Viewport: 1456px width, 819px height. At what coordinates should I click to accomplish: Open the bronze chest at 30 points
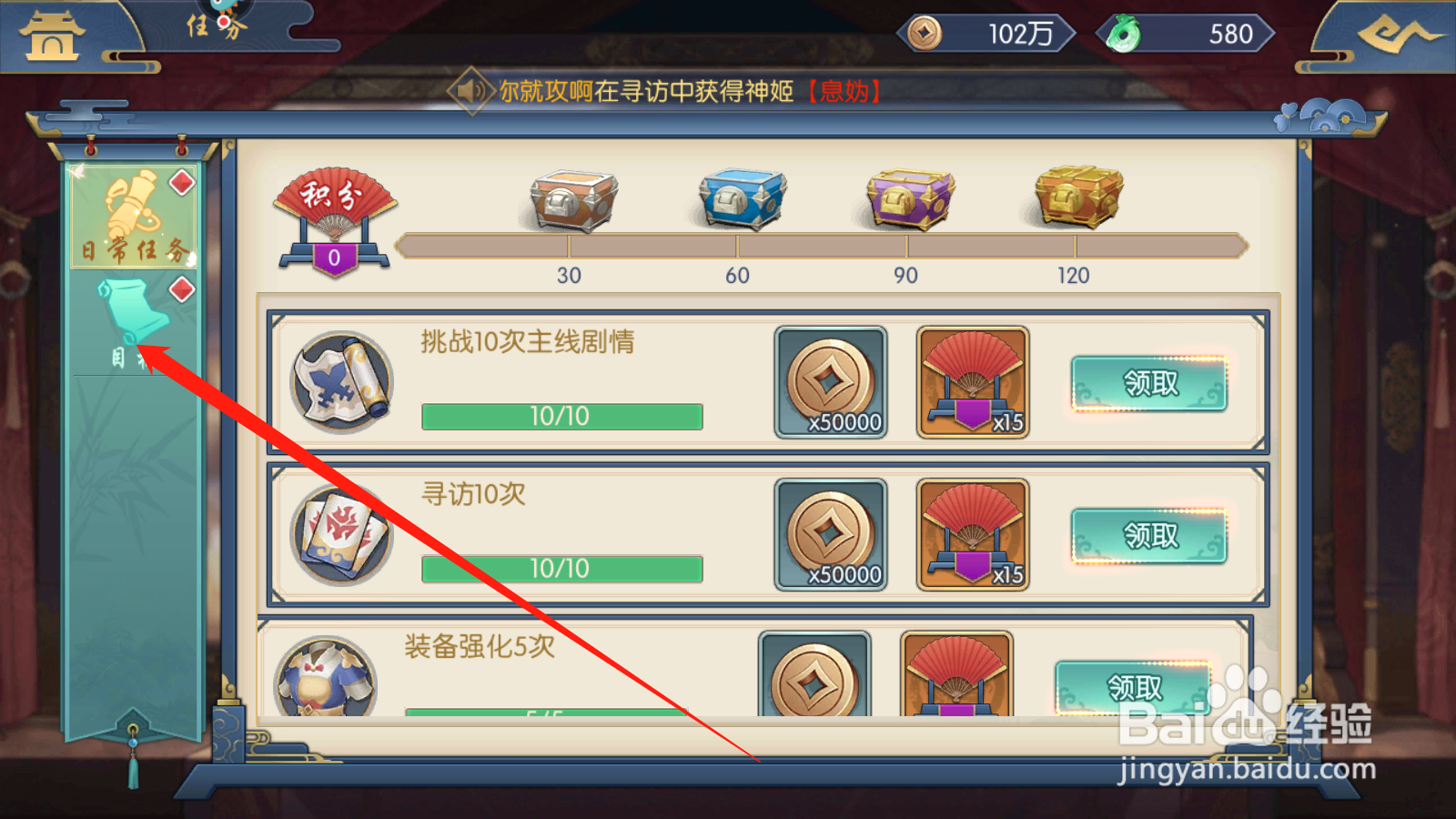[573, 200]
